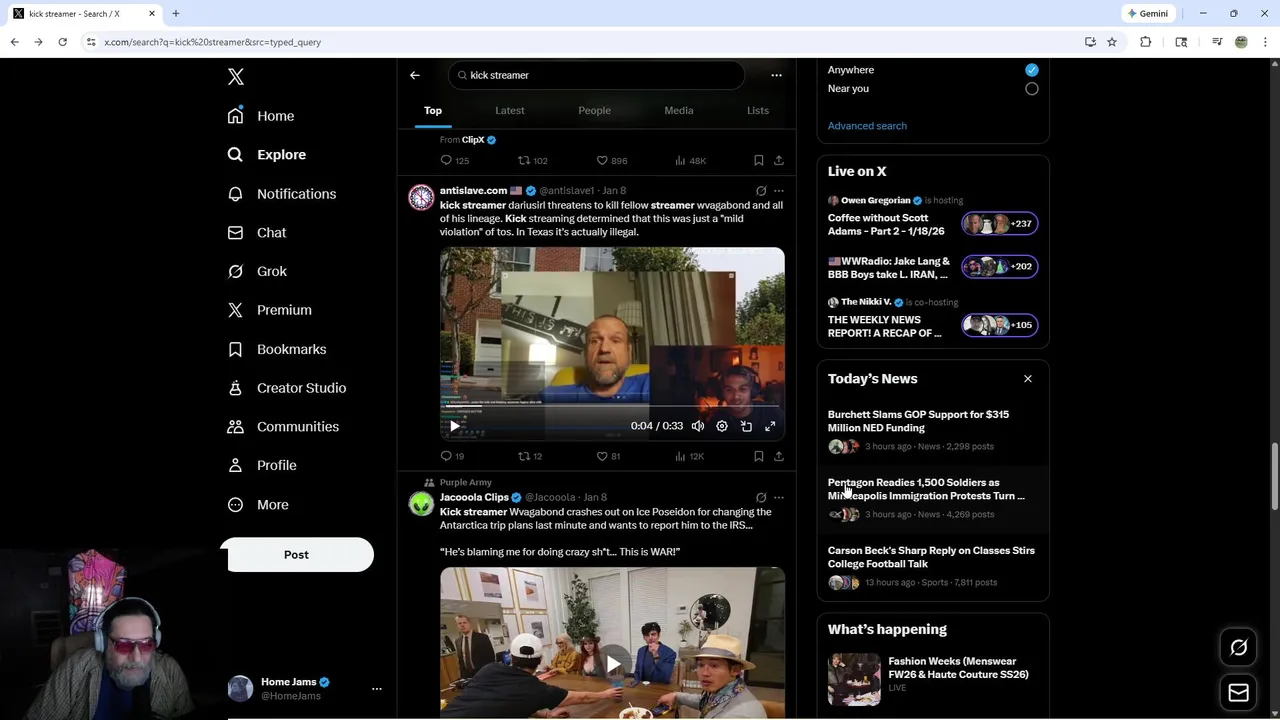Image resolution: width=1280 pixels, height=720 pixels.
Task: Focus the kick streamer search field
Action: point(597,75)
